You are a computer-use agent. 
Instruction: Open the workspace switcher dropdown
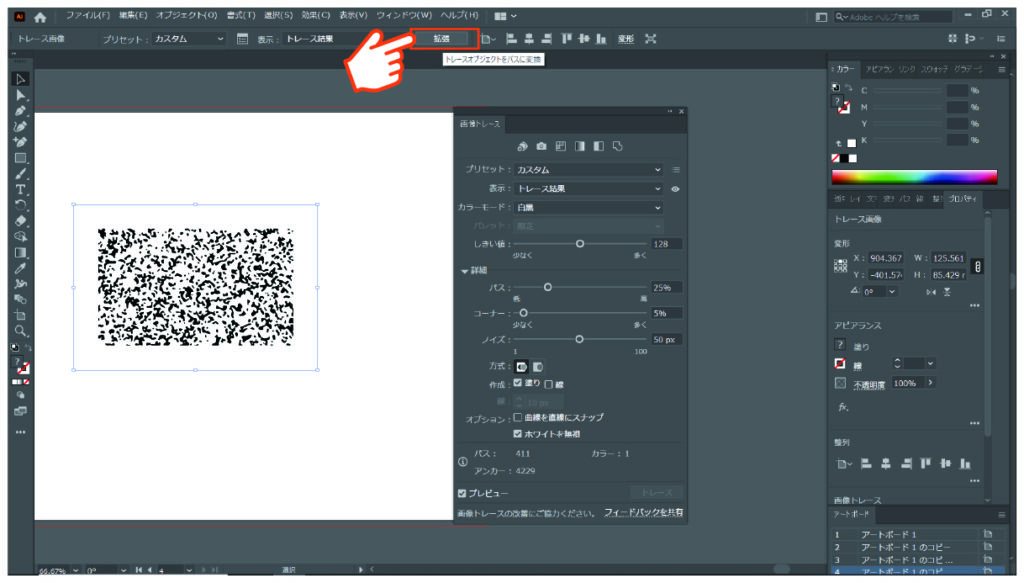tap(505, 16)
